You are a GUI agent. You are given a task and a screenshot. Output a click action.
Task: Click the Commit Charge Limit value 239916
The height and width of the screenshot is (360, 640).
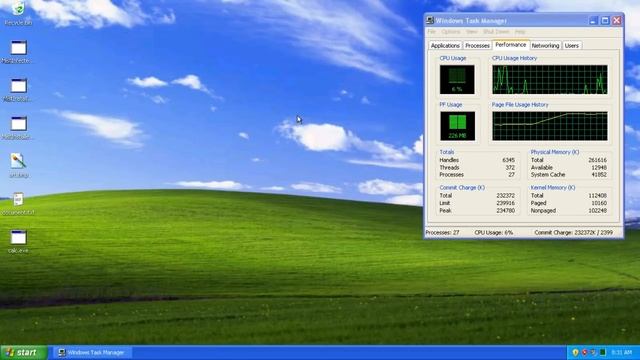tap(506, 203)
